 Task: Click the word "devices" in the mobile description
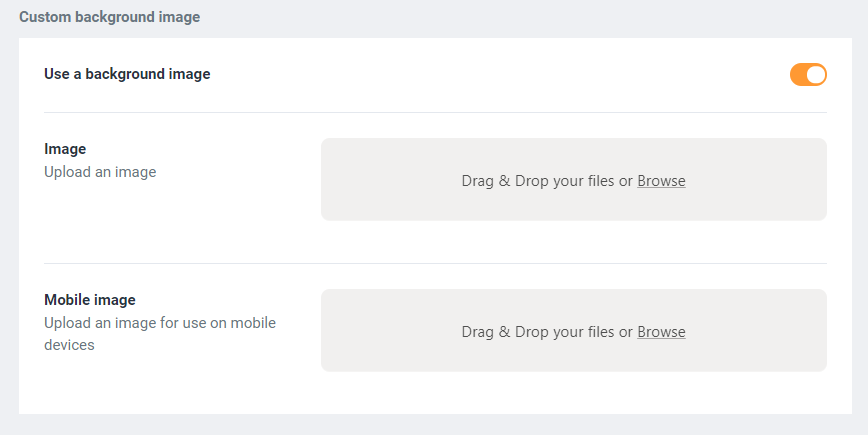click(x=69, y=345)
